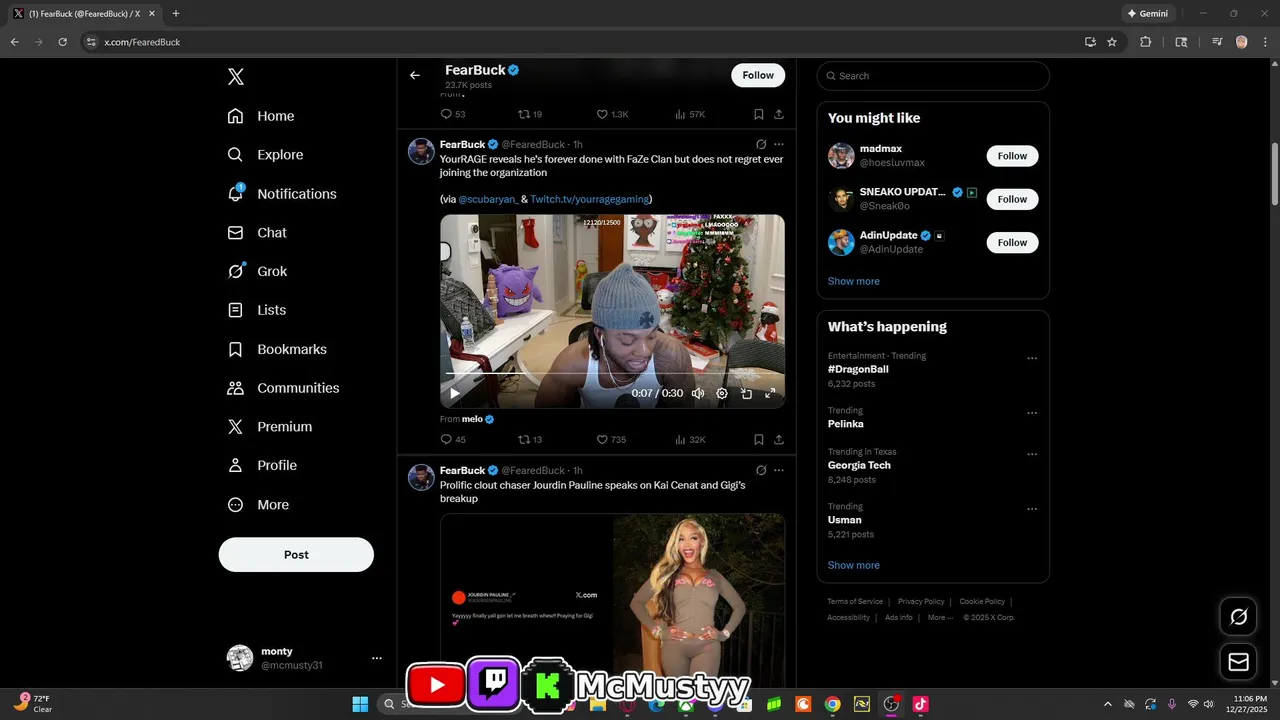This screenshot has height=720, width=1280.
Task: Open more options on YourRAGE post
Action: coord(779,144)
